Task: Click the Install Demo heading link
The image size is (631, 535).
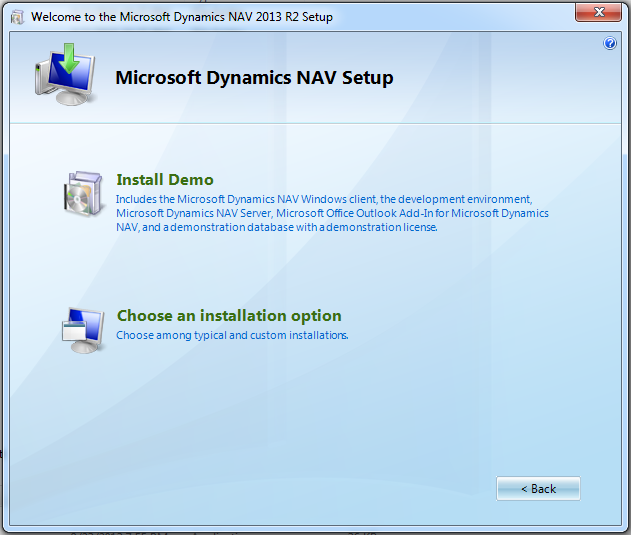Action: click(165, 180)
